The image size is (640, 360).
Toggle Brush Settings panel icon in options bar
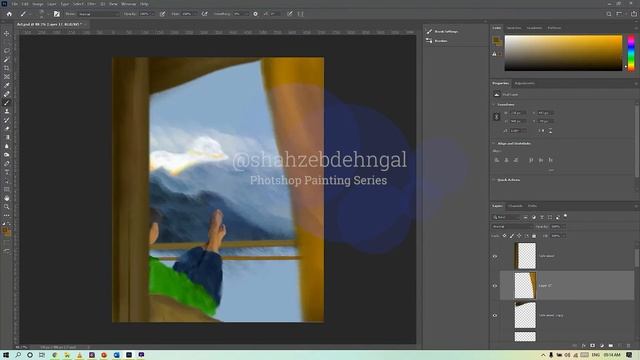(x=57, y=14)
